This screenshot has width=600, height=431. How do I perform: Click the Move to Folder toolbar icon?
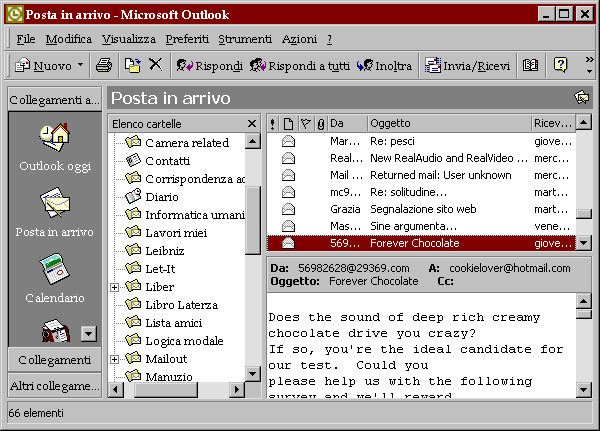click(x=132, y=66)
